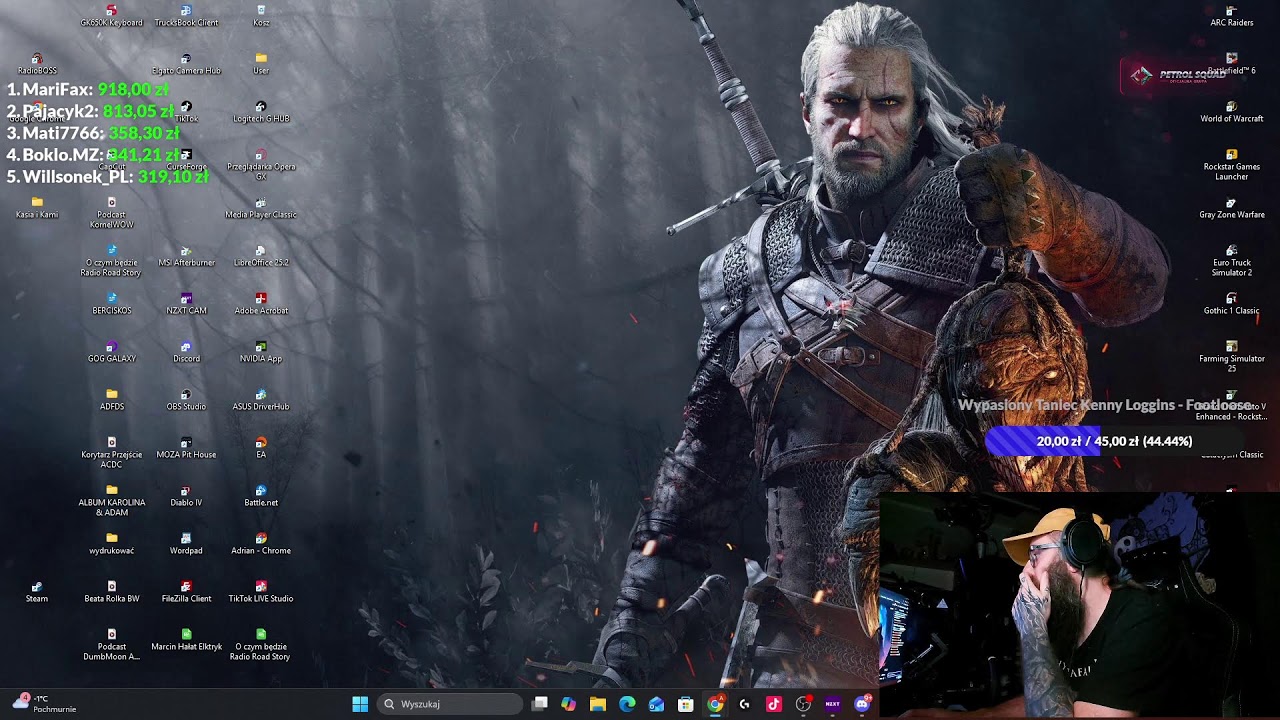Screen dimensions: 1280x720
Task: Click the Wyszukaj taskbar search box
Action: pos(449,704)
